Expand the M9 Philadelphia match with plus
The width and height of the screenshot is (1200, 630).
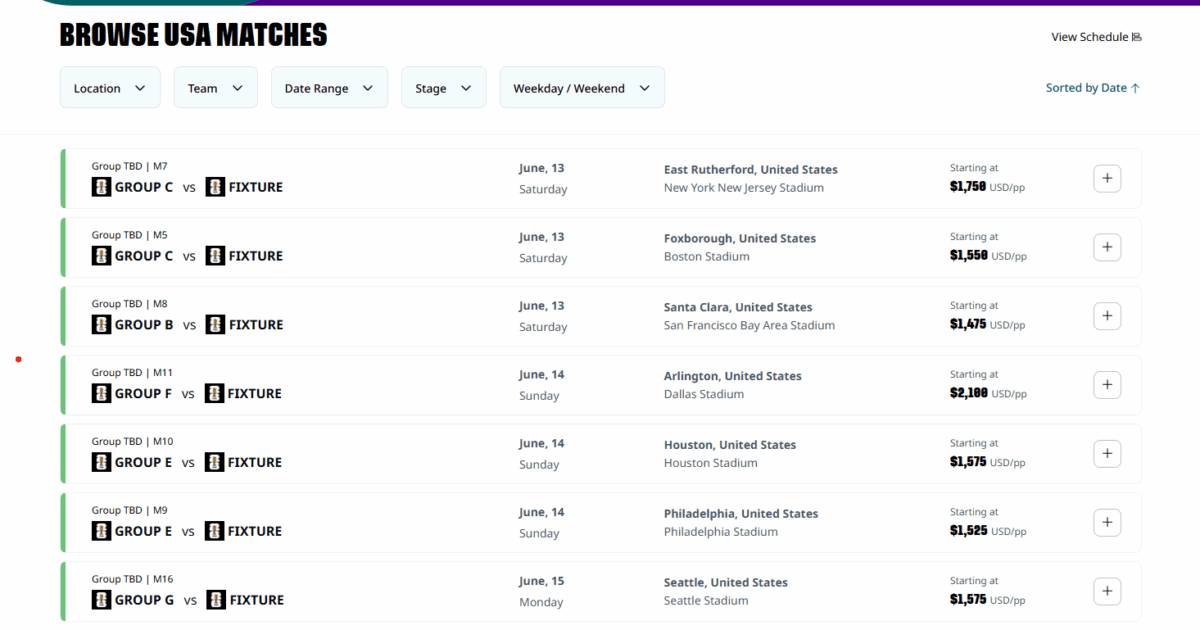(x=1107, y=523)
